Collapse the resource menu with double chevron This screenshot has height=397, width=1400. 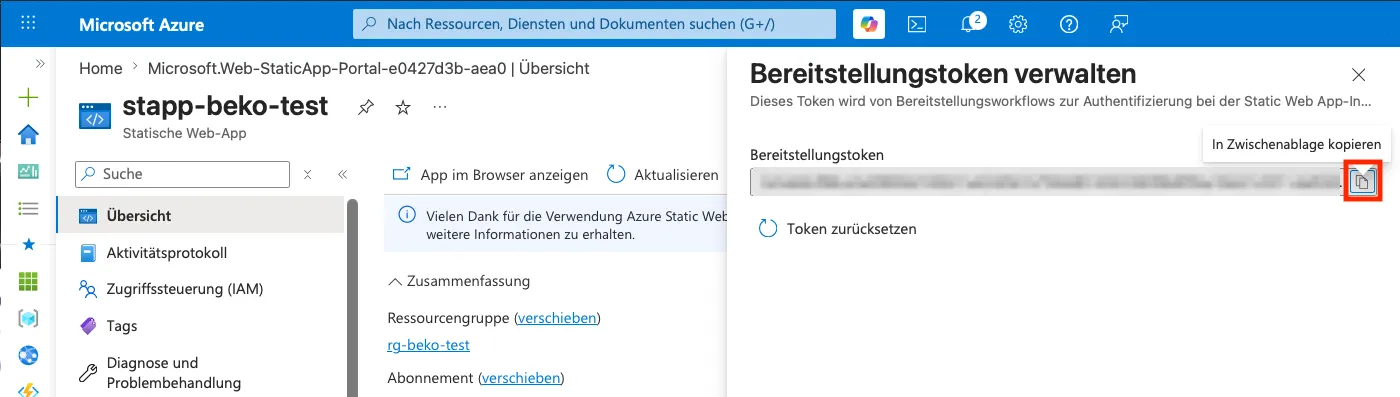(x=342, y=174)
